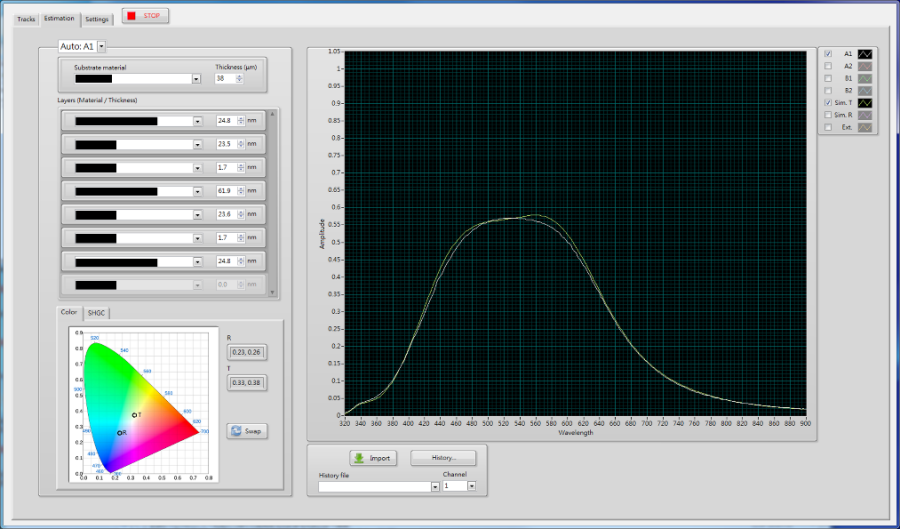Click the 61.9 nm thickness field
900x529 pixels.
coord(226,191)
